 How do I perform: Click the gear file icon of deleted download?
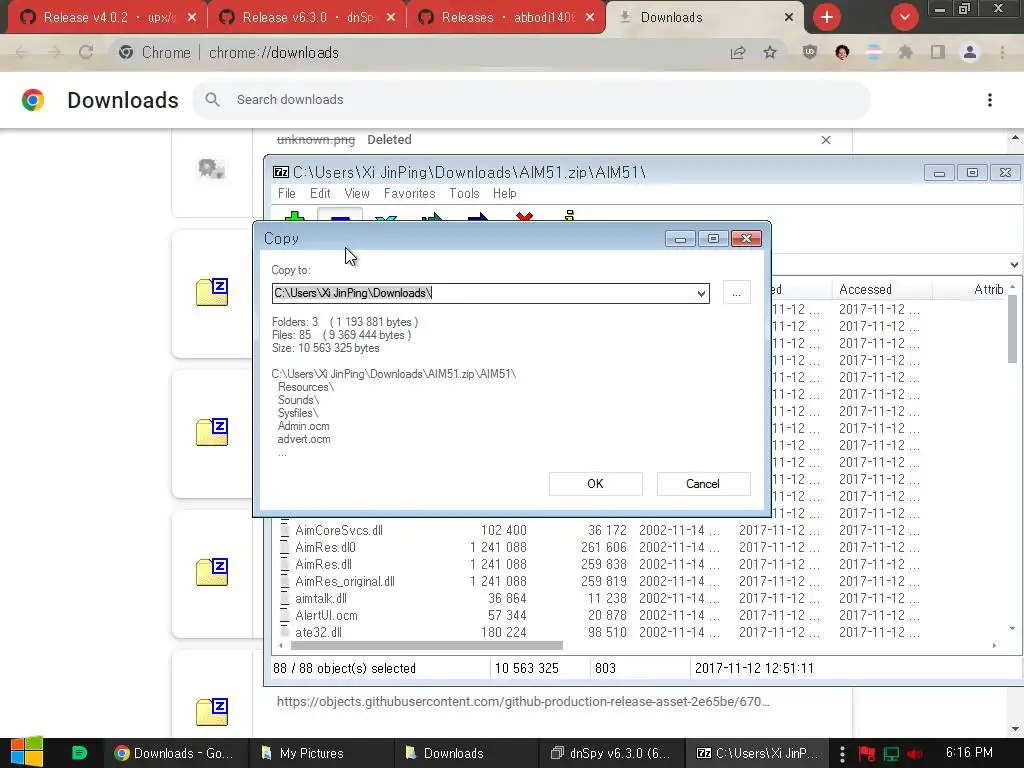(212, 169)
